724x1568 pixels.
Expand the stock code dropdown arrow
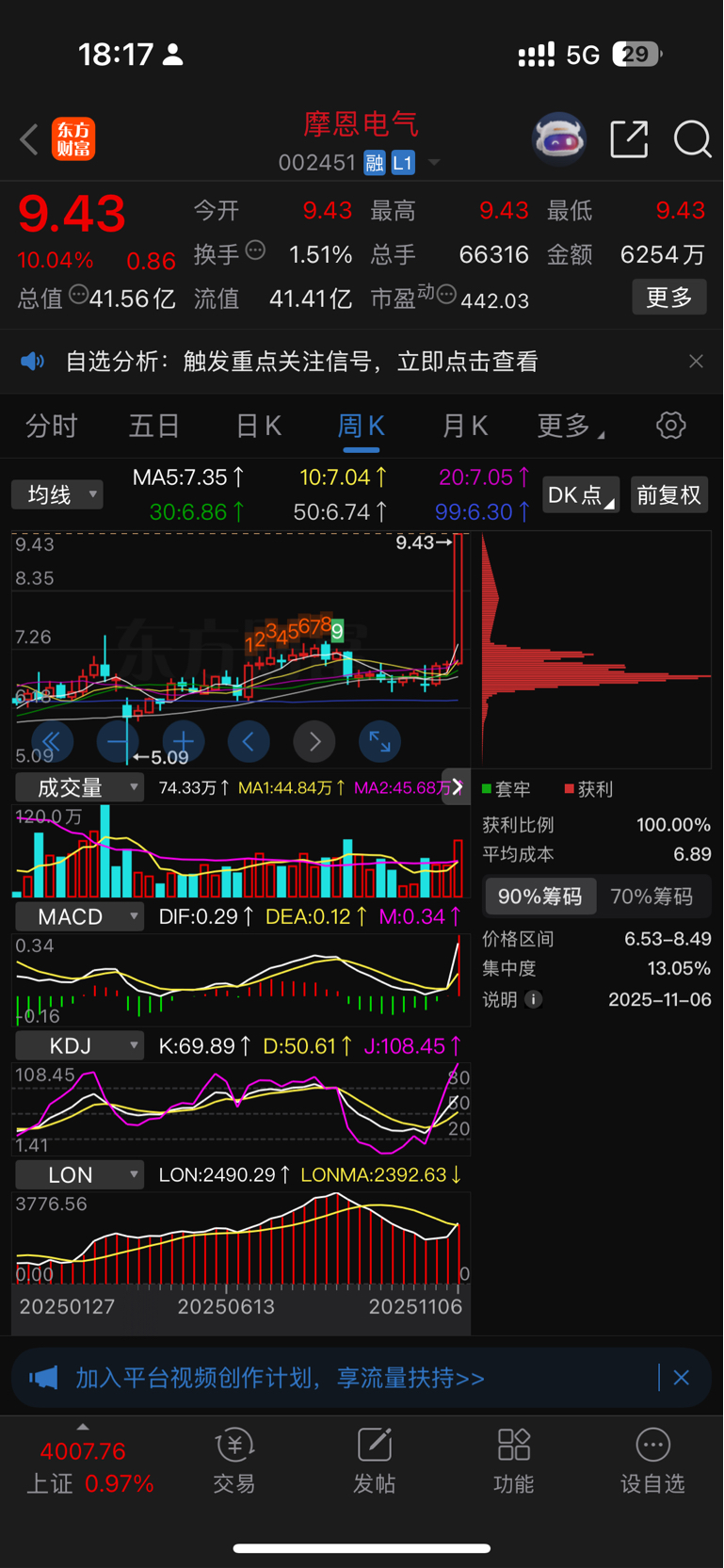pyautogui.click(x=434, y=163)
